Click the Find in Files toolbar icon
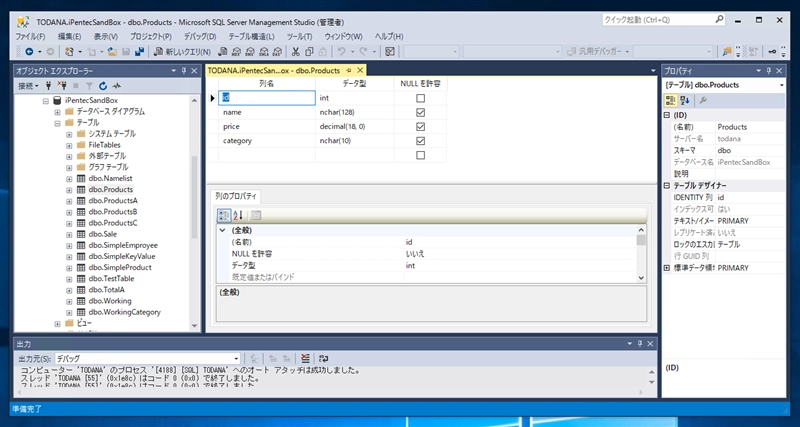The height and width of the screenshot is (427, 800). click(x=727, y=52)
